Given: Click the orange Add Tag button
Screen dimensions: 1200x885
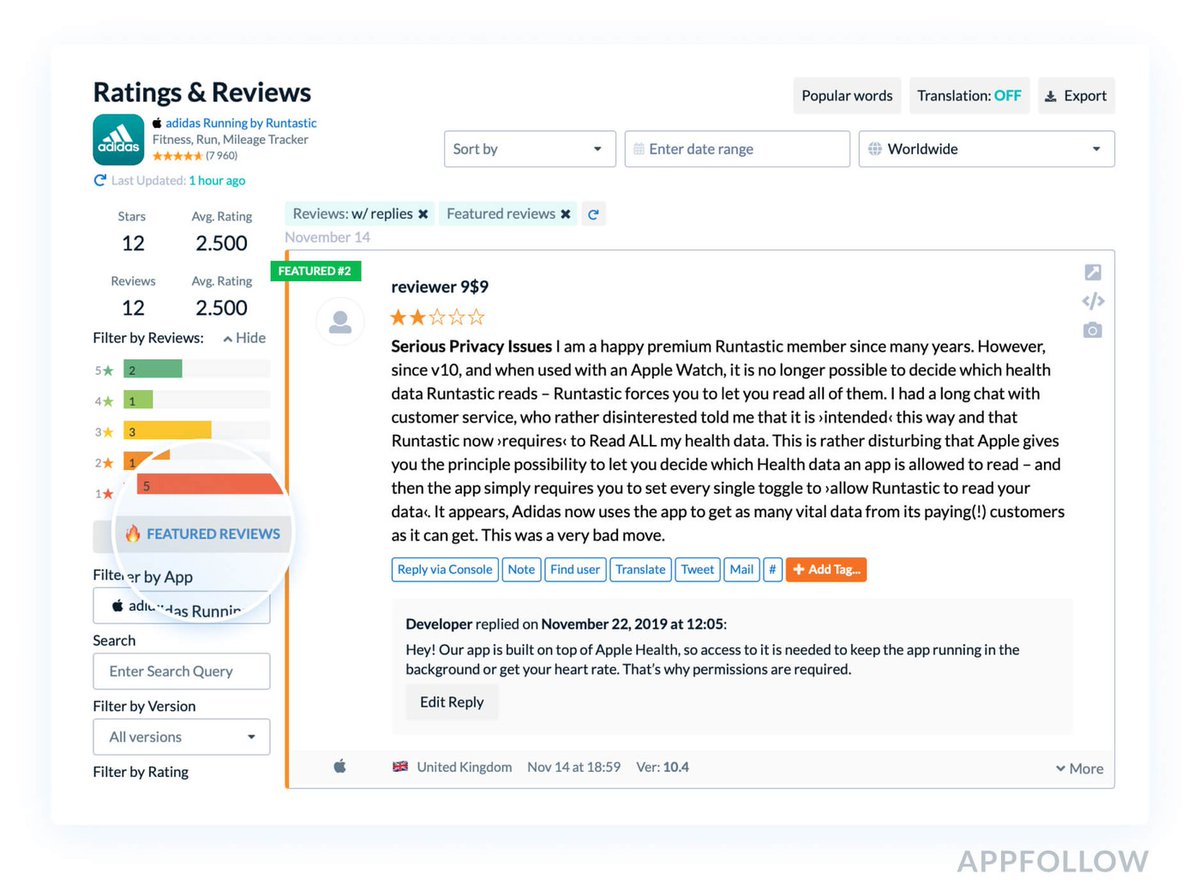Looking at the screenshot, I should pyautogui.click(x=826, y=570).
